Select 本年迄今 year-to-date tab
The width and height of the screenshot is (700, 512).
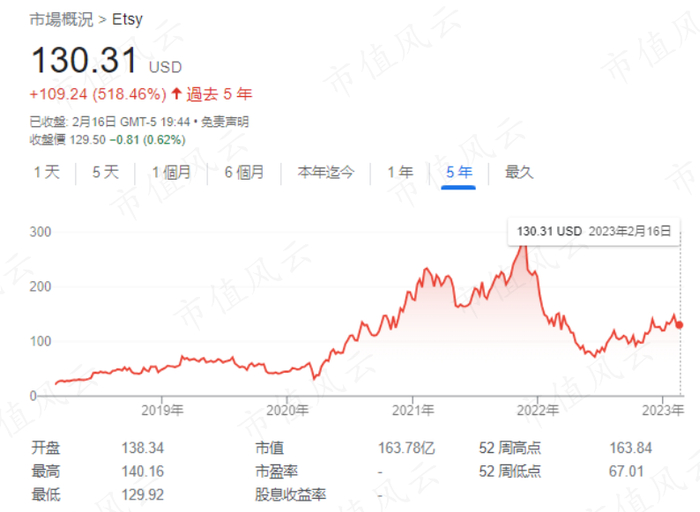pos(326,172)
